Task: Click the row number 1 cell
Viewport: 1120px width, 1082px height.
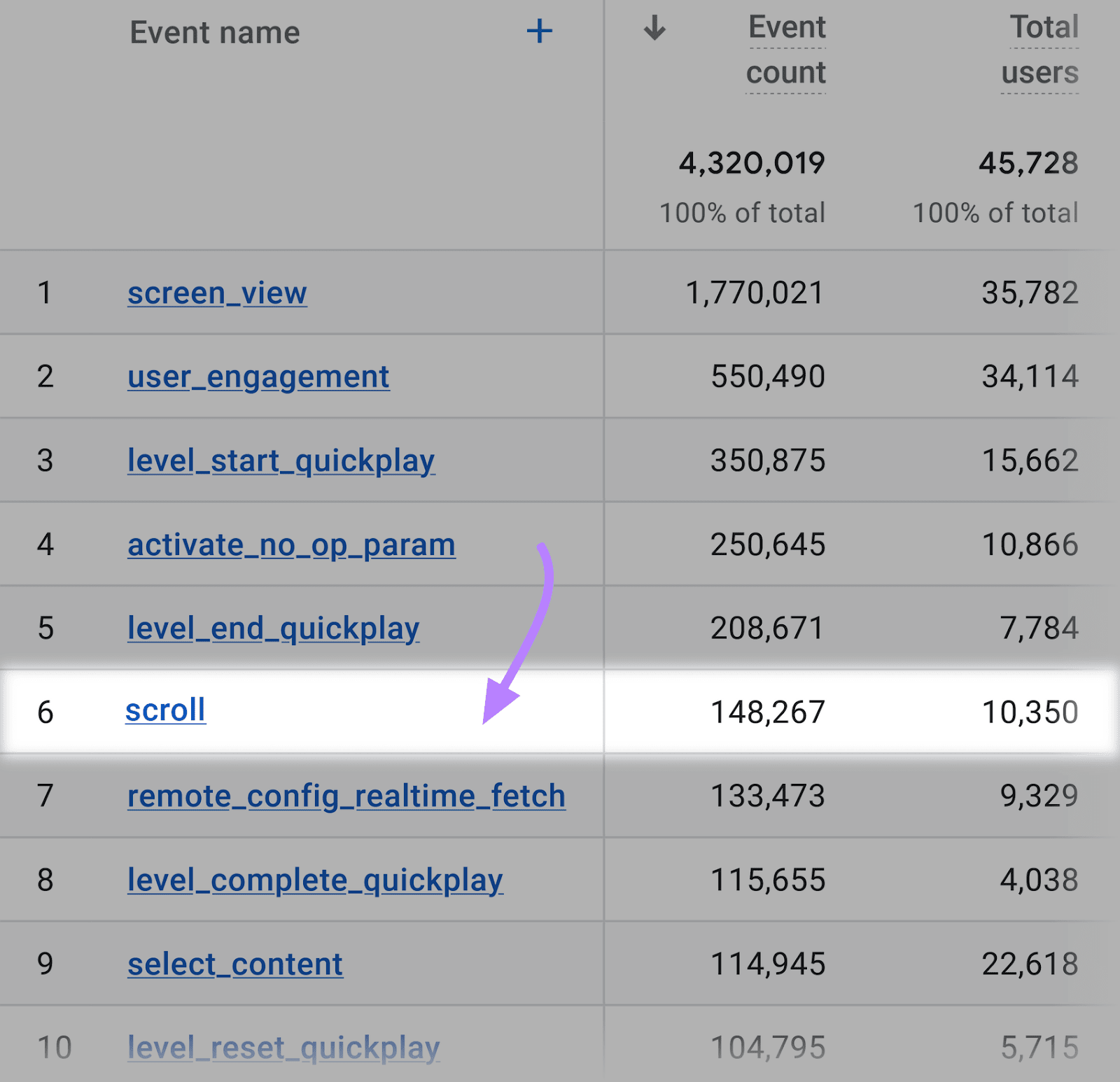Action: (x=45, y=293)
